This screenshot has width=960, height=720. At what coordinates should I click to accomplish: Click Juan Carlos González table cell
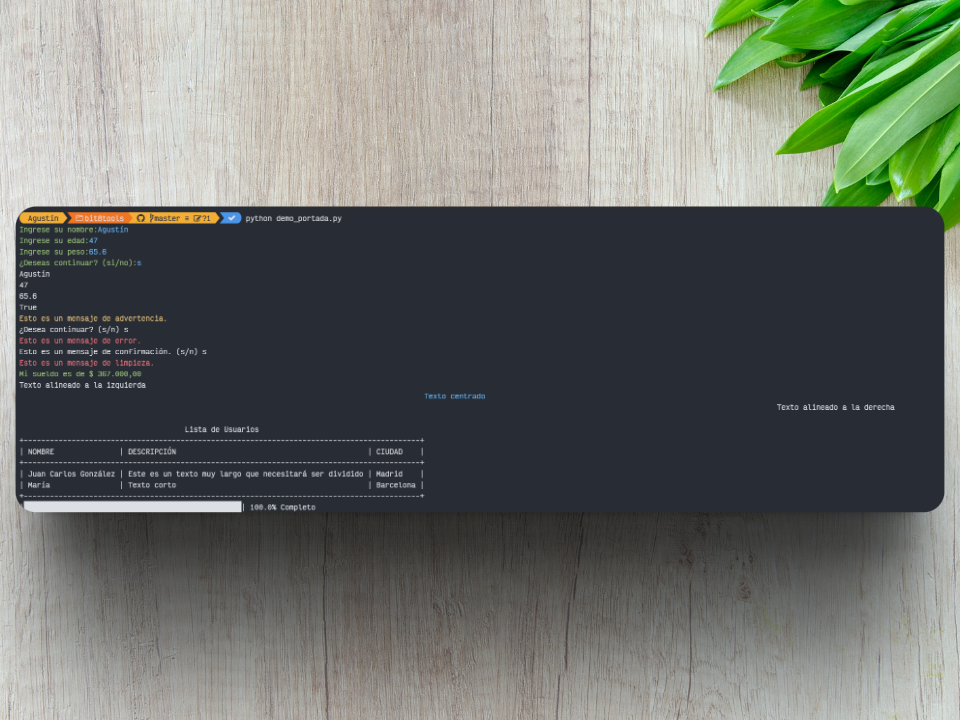point(71,474)
